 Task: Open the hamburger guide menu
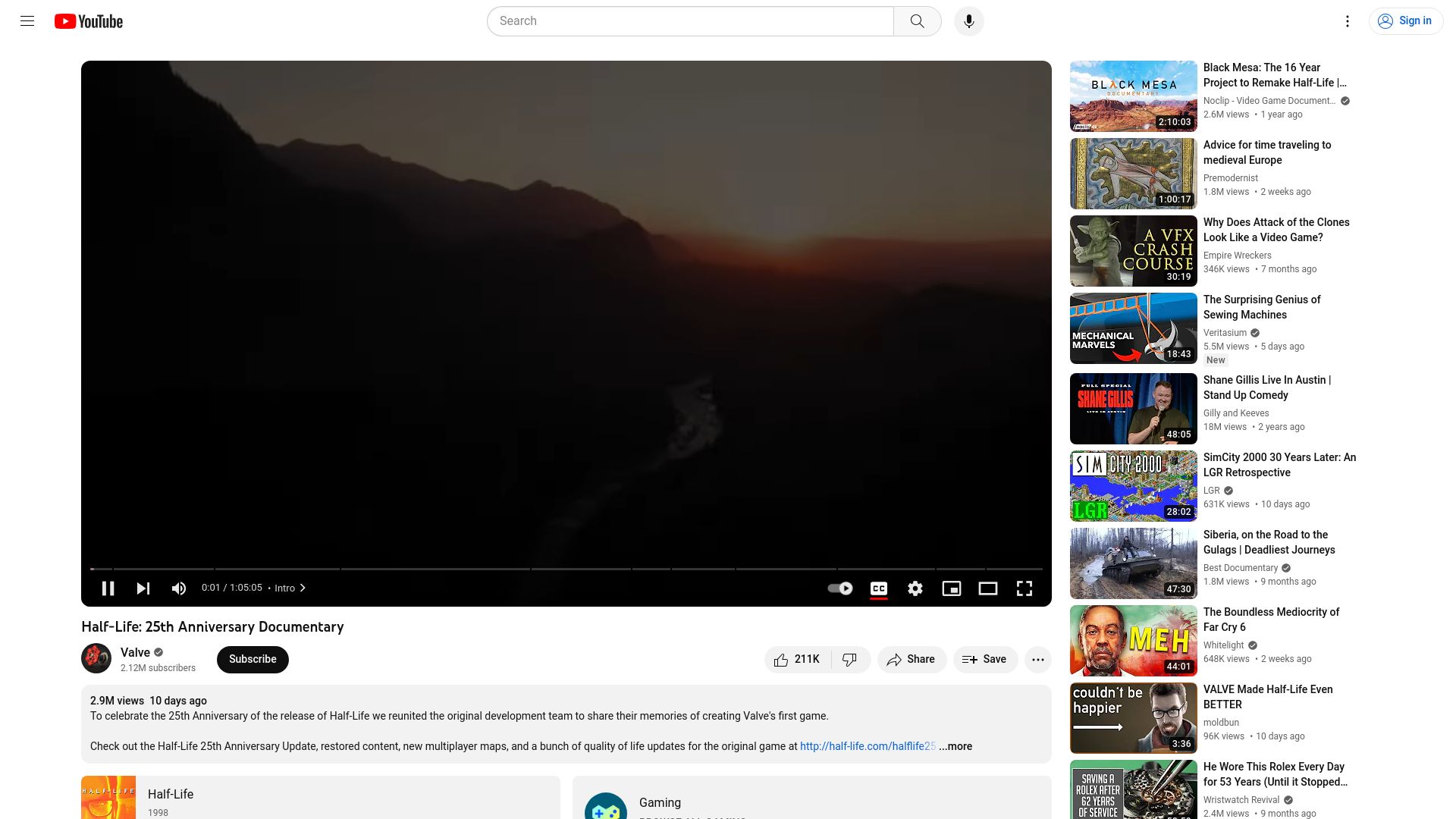tap(27, 21)
